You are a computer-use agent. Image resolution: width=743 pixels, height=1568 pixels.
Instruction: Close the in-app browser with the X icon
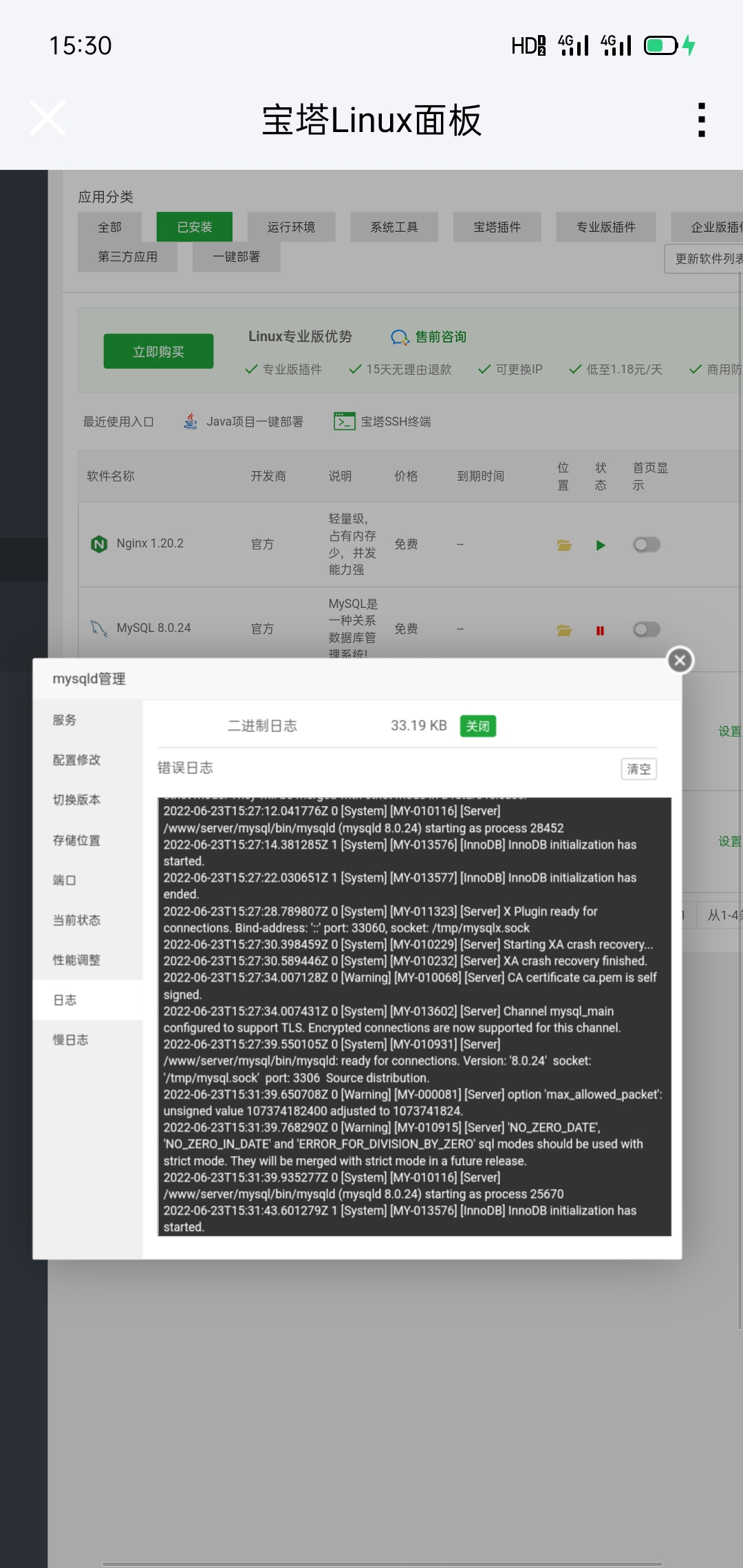coord(47,118)
